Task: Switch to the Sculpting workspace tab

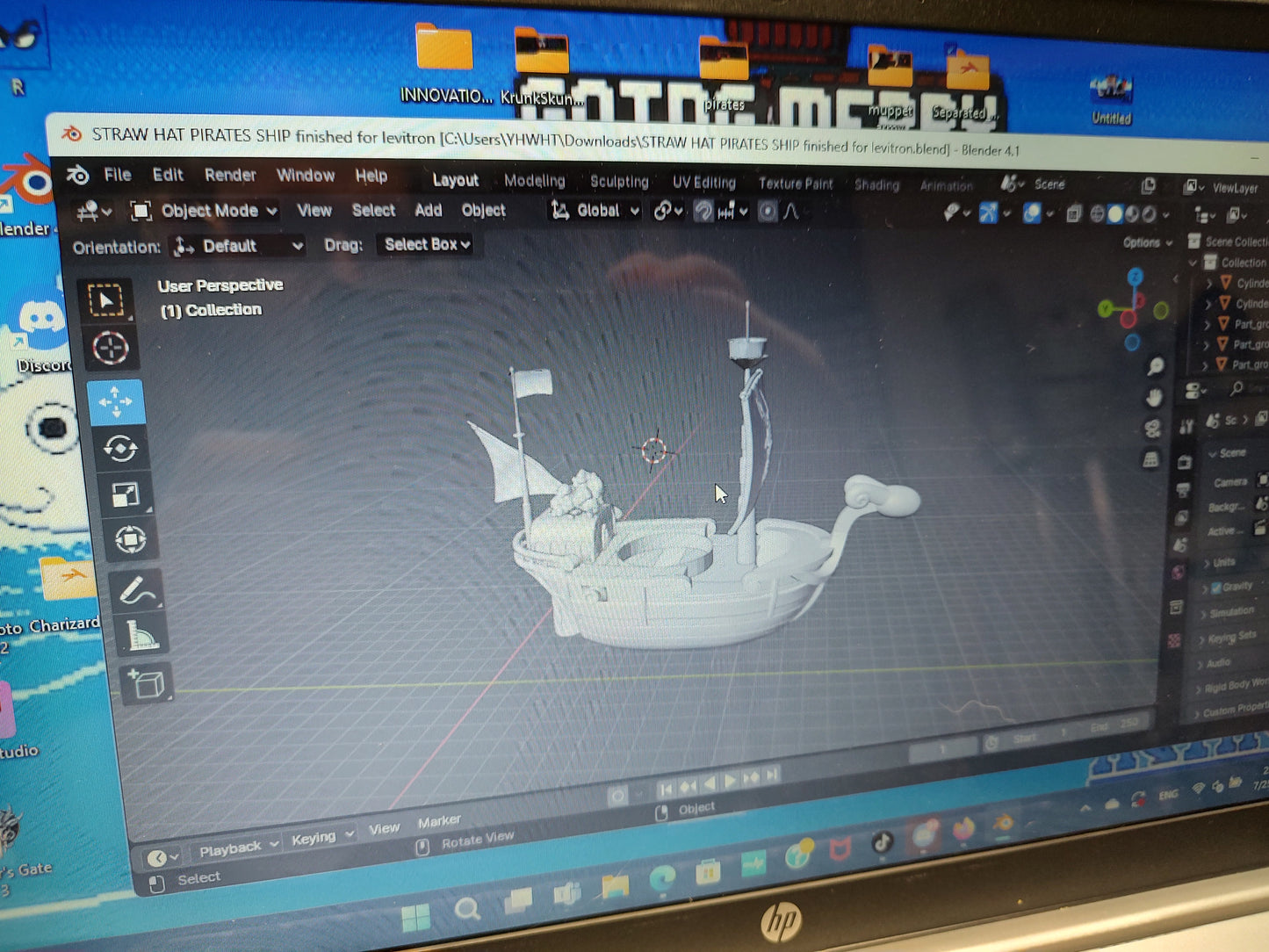Action: point(619,182)
